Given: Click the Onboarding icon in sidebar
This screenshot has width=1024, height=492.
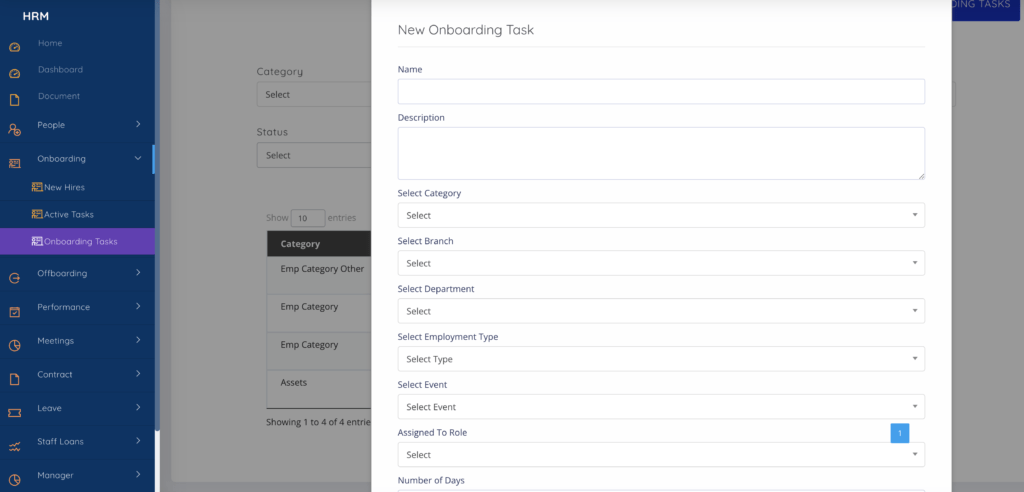Looking at the screenshot, I should 14,163.
